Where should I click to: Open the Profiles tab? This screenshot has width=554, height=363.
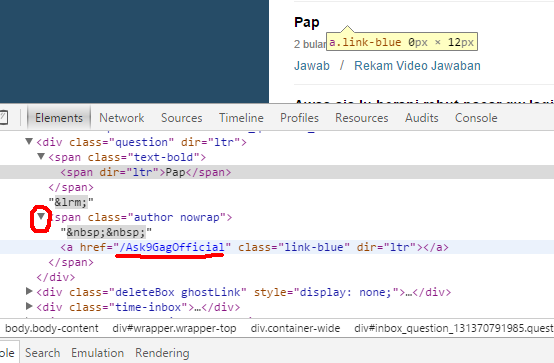point(299,118)
